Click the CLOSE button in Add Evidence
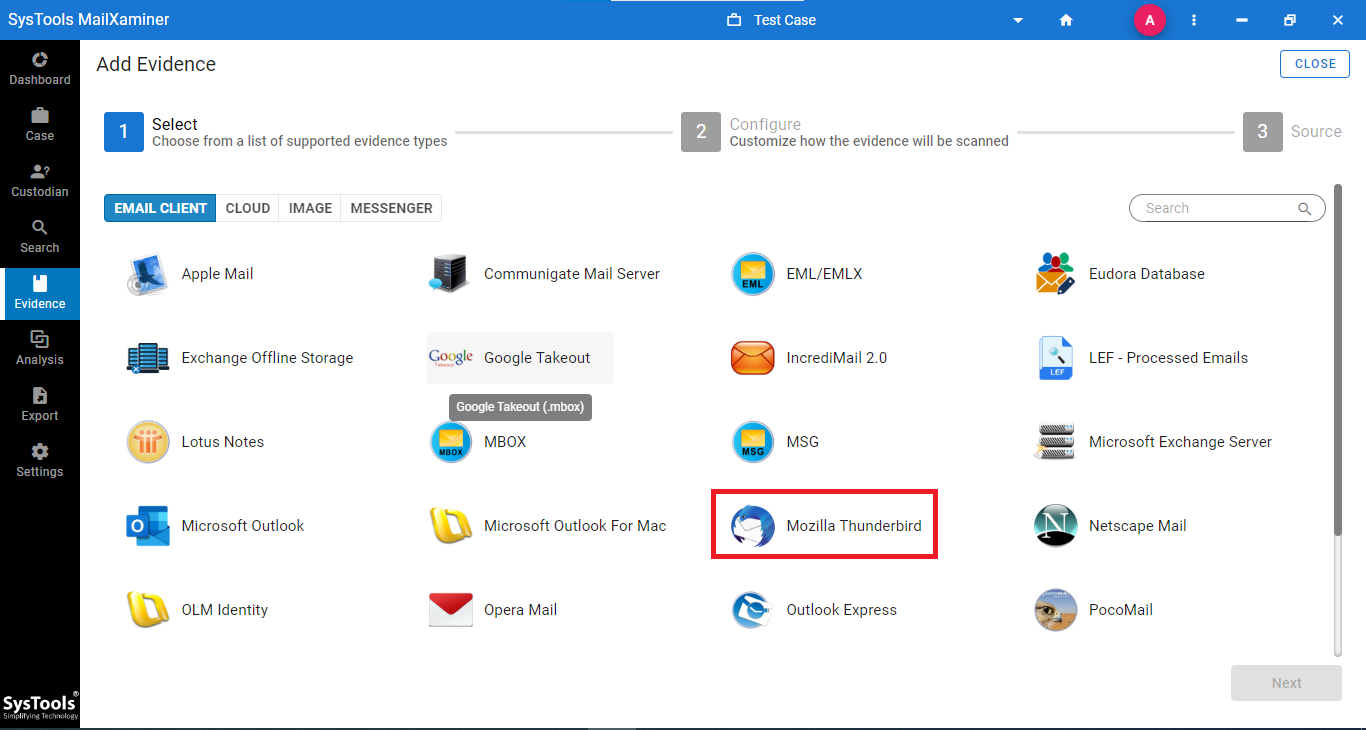This screenshot has height=730, width=1366. pos(1315,64)
